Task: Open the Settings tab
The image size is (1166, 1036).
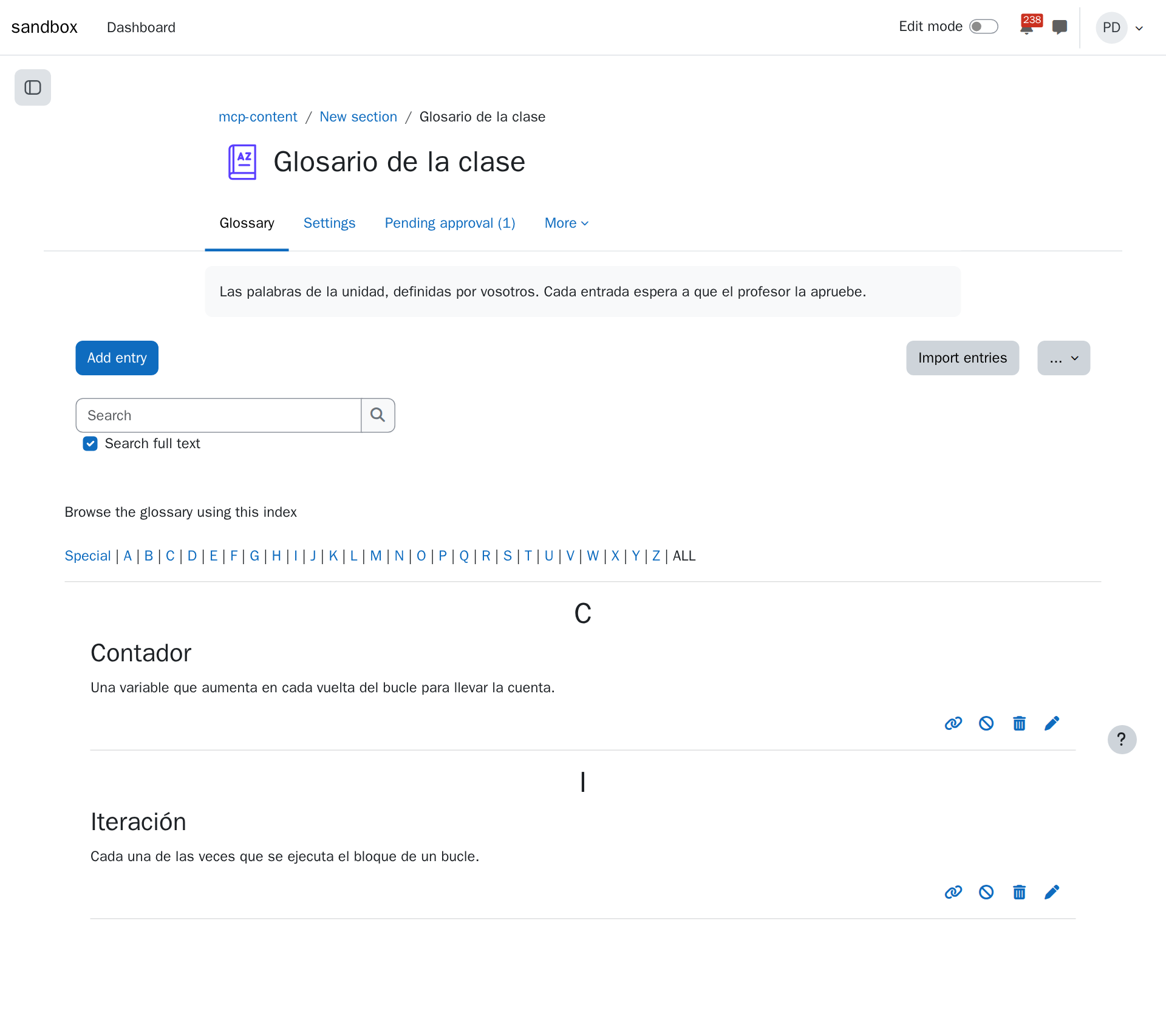Action: (x=329, y=223)
